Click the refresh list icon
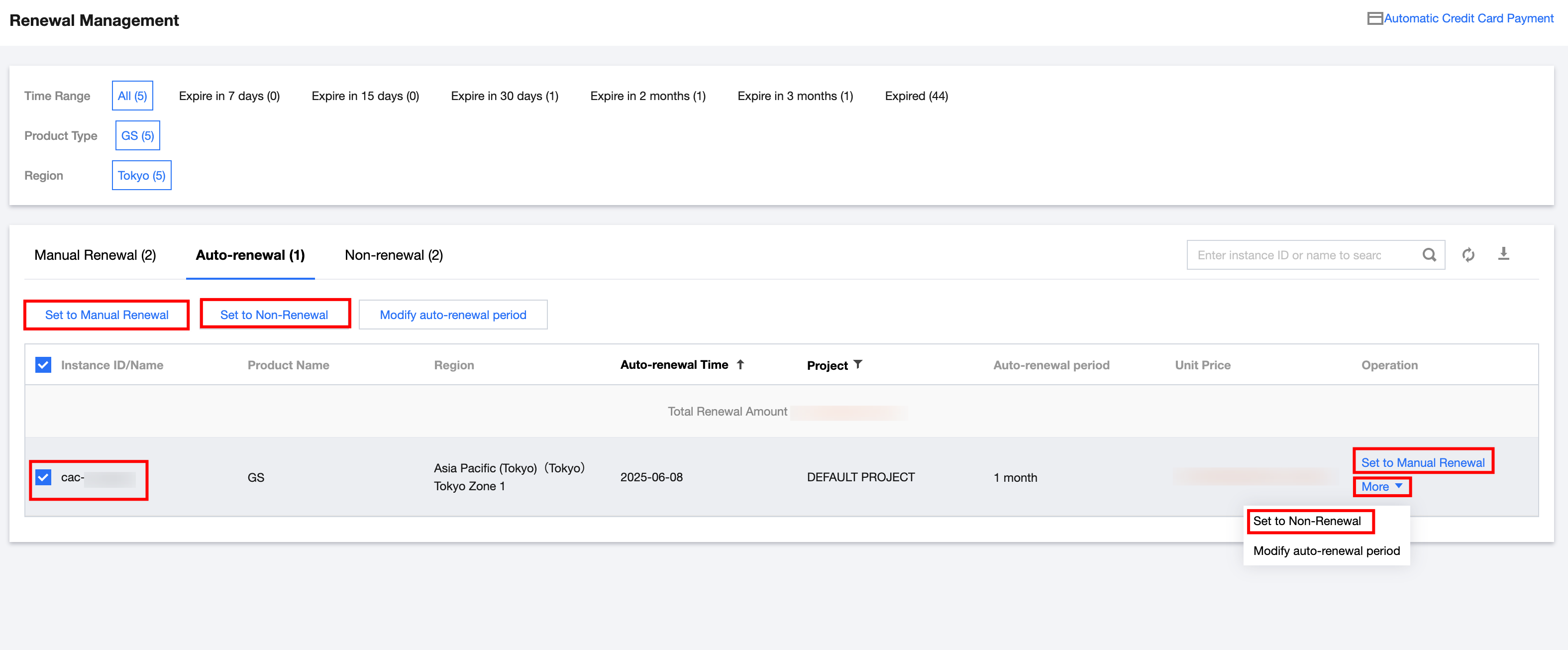This screenshot has height=650, width=1568. pyautogui.click(x=1468, y=255)
